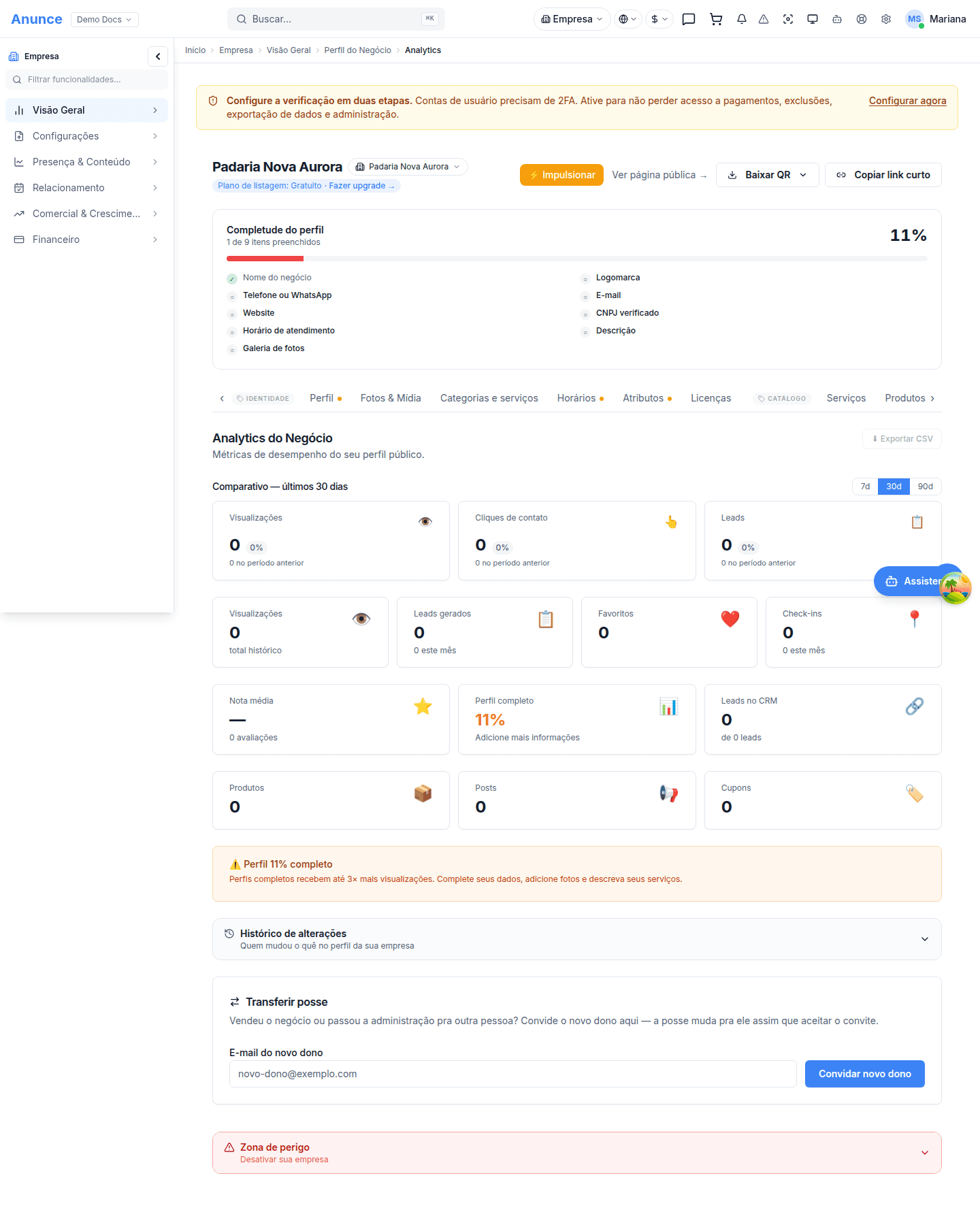Show notifications bell
The image size is (980, 1212).
point(742,19)
